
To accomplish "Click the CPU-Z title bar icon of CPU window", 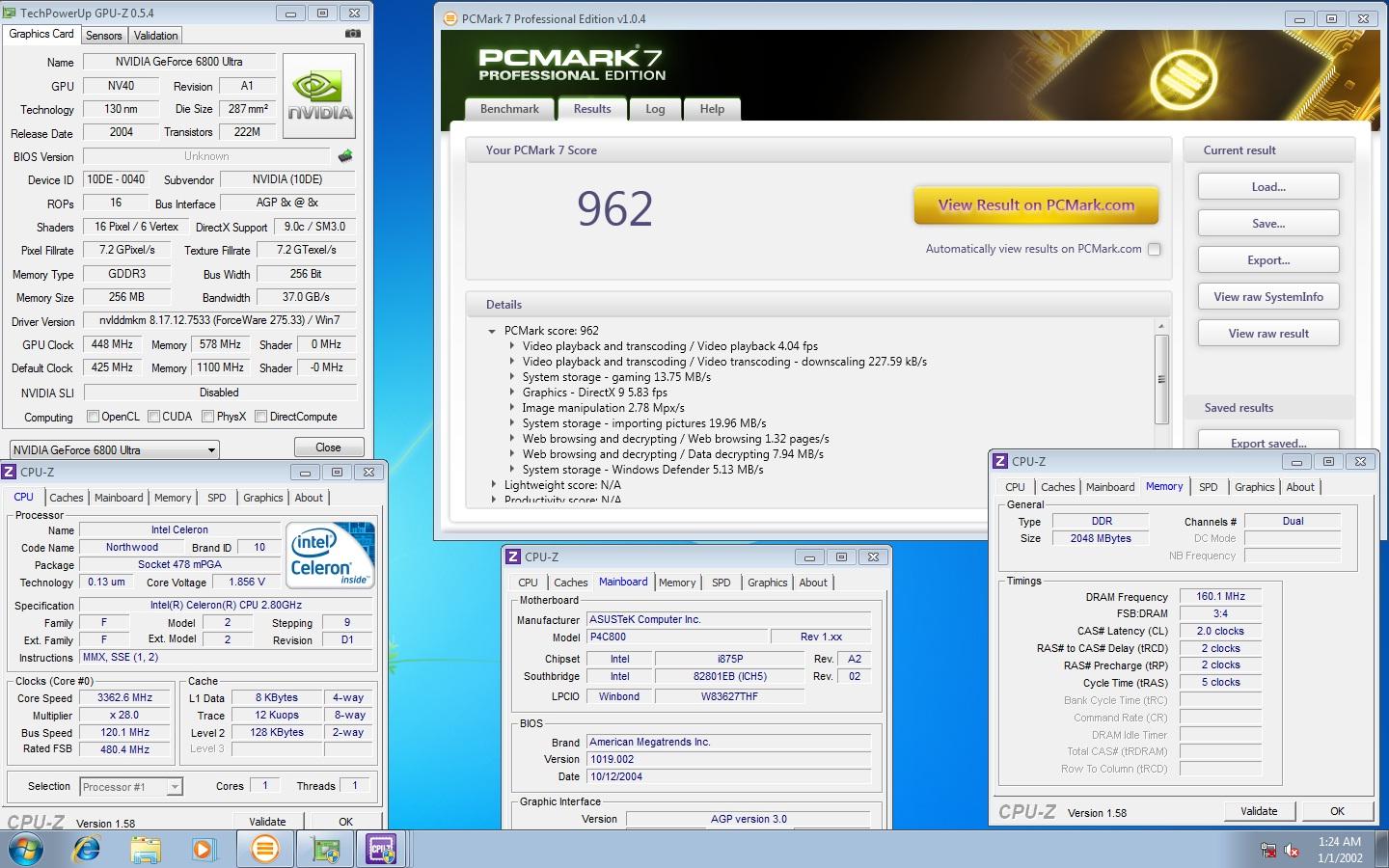I will [x=10, y=472].
